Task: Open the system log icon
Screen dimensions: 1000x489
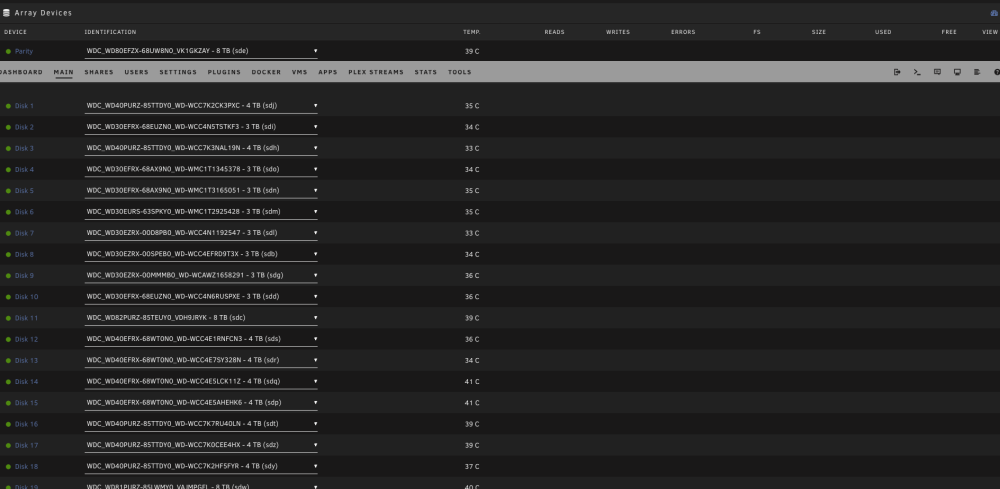Action: click(977, 72)
